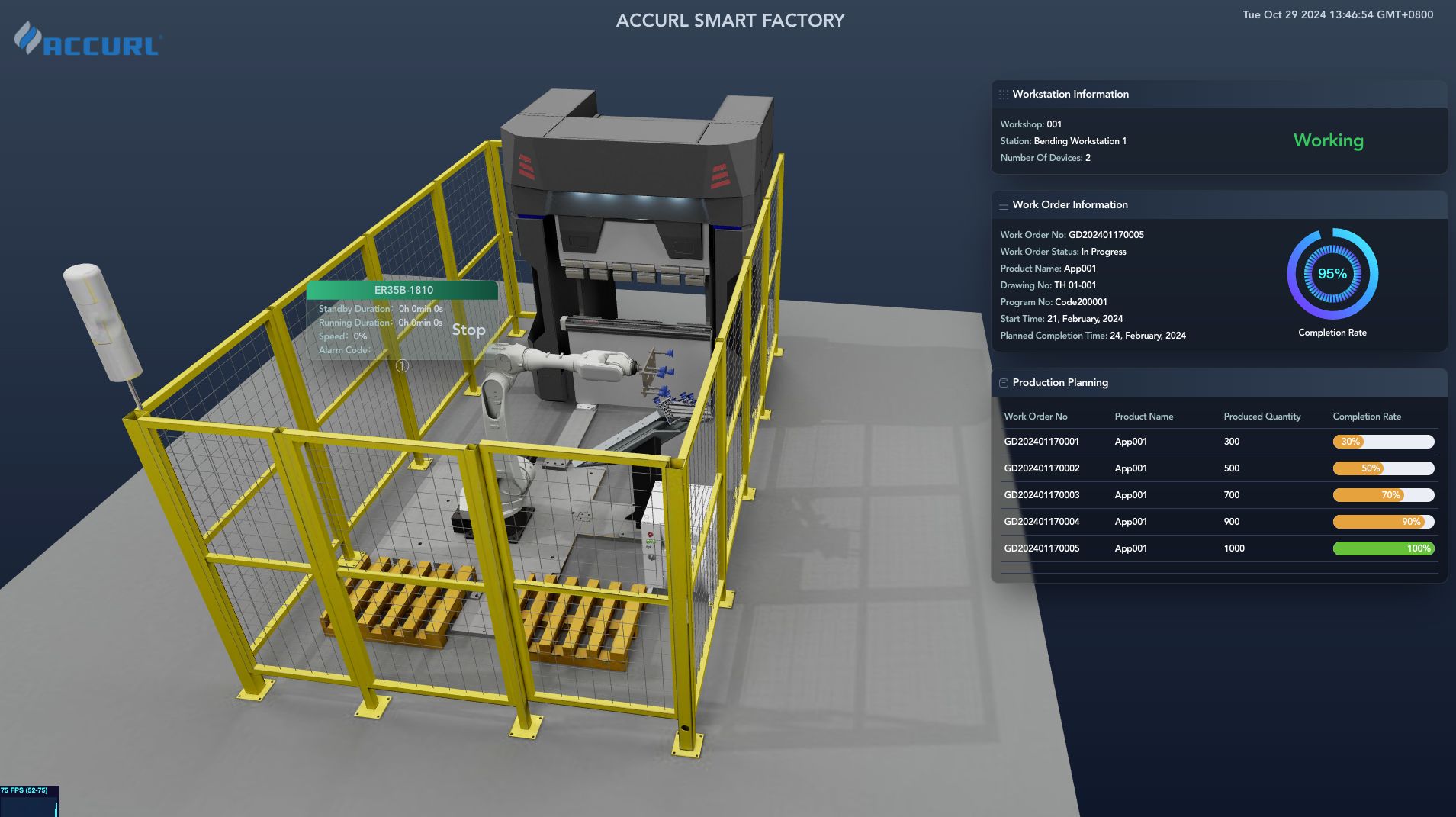
Task: Click the date and time display
Action: [x=1338, y=14]
